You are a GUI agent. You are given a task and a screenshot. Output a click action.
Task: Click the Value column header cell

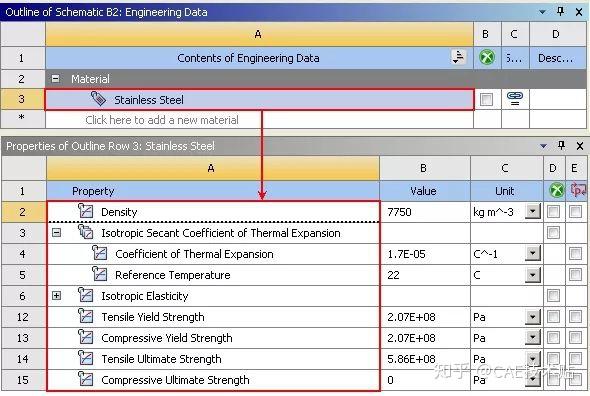pyautogui.click(x=425, y=191)
